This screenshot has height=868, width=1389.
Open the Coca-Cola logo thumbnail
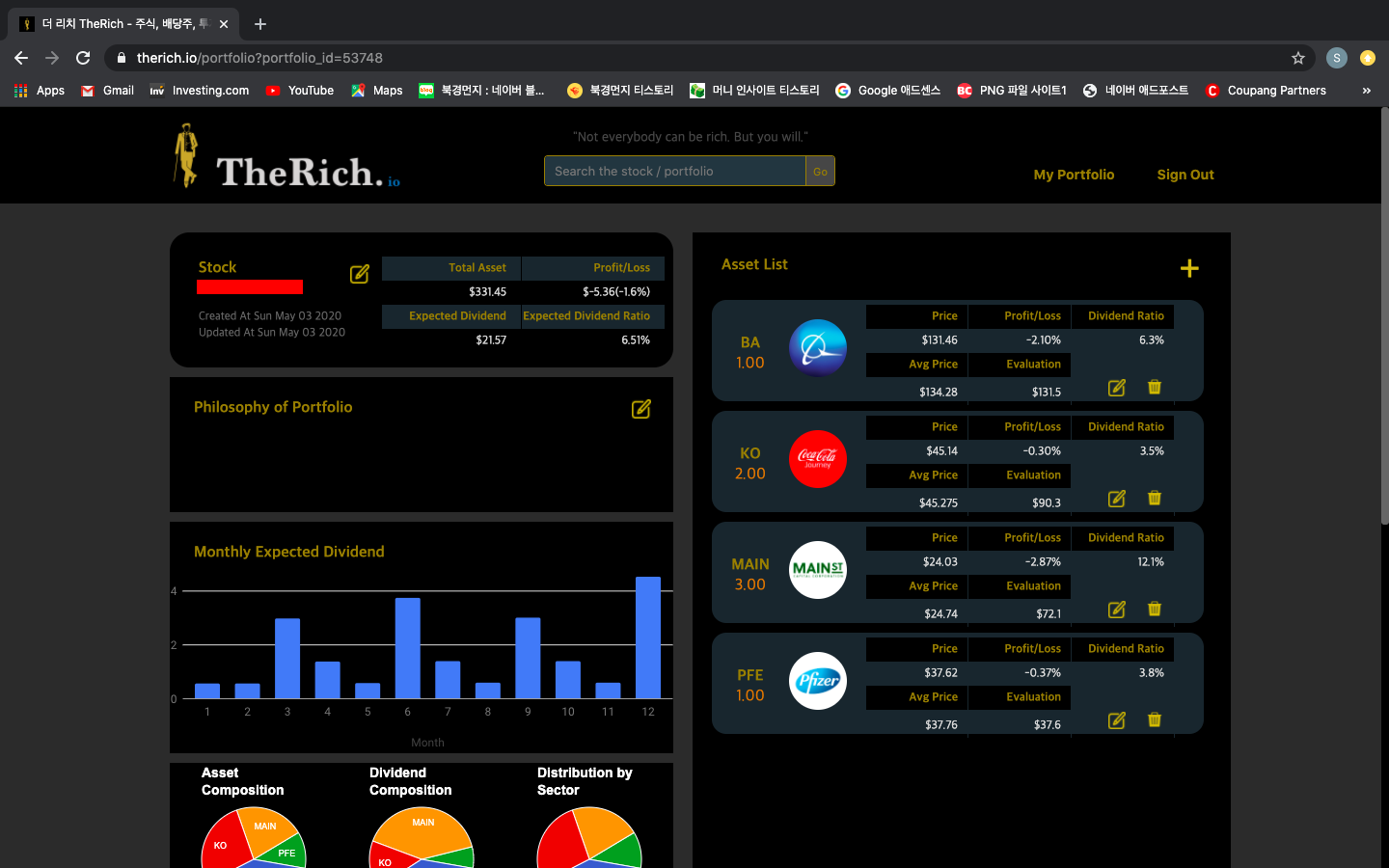(x=818, y=459)
